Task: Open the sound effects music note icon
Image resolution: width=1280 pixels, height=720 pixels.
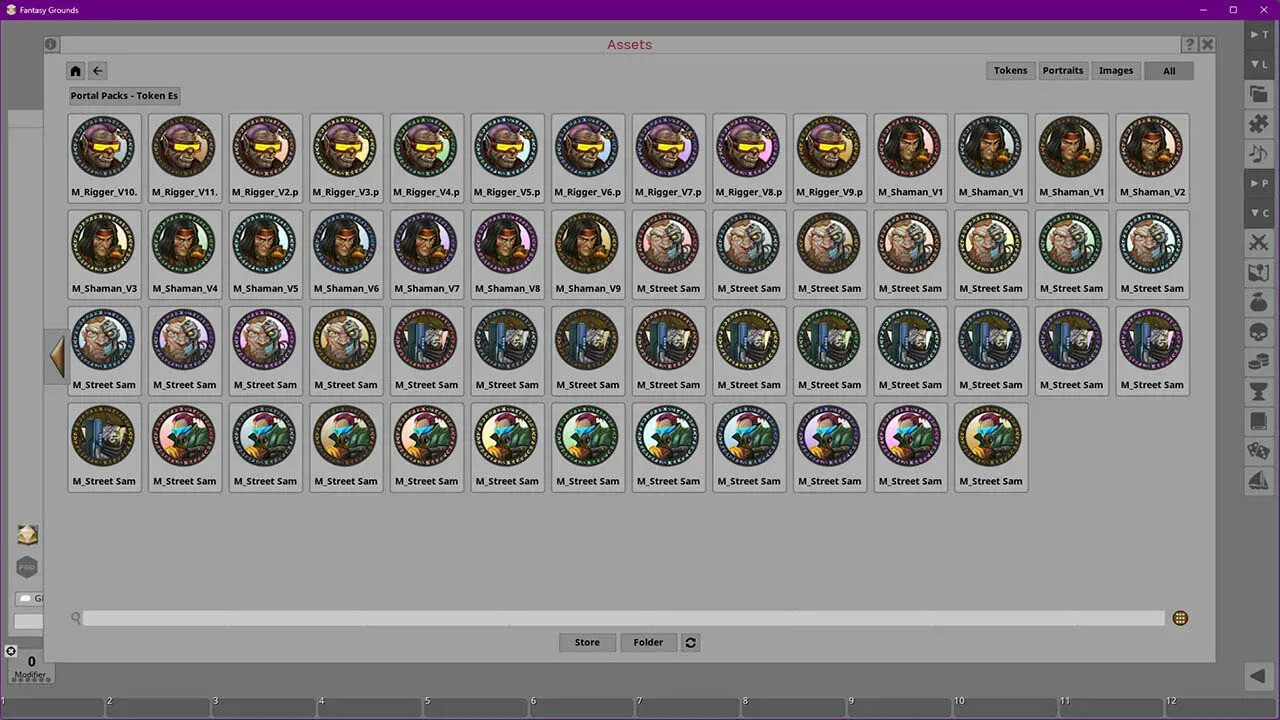Action: 1258,153
